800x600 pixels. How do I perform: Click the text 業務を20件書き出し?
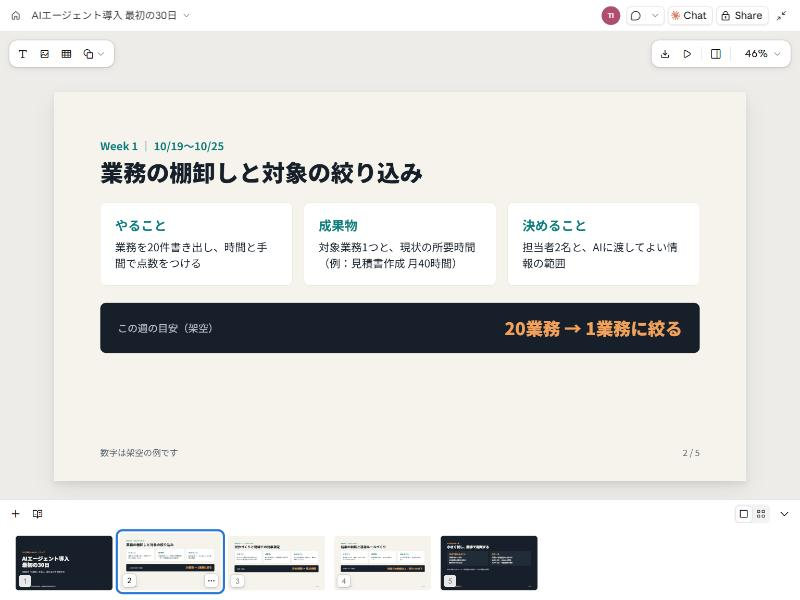163,247
